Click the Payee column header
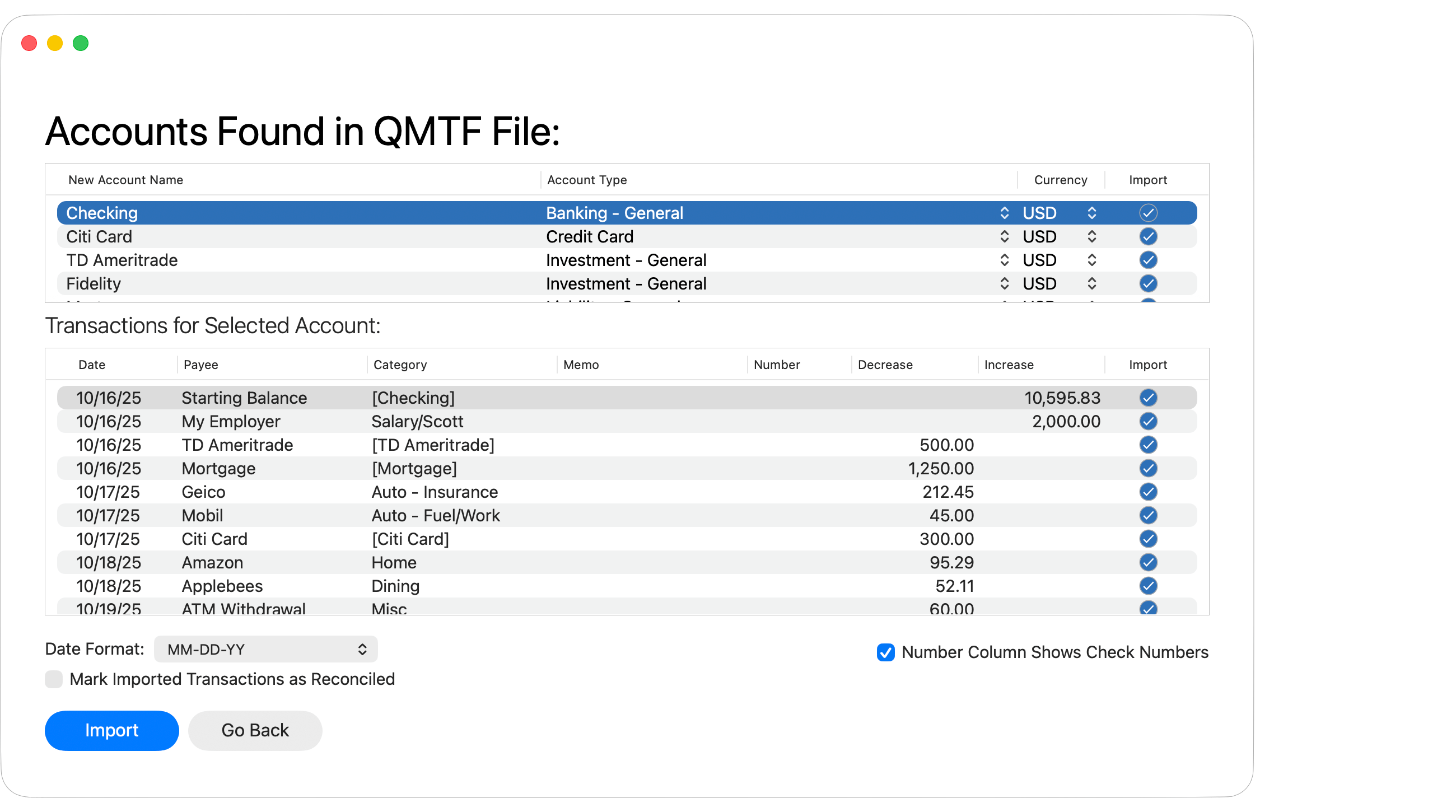The height and width of the screenshot is (812, 1456). (x=200, y=365)
